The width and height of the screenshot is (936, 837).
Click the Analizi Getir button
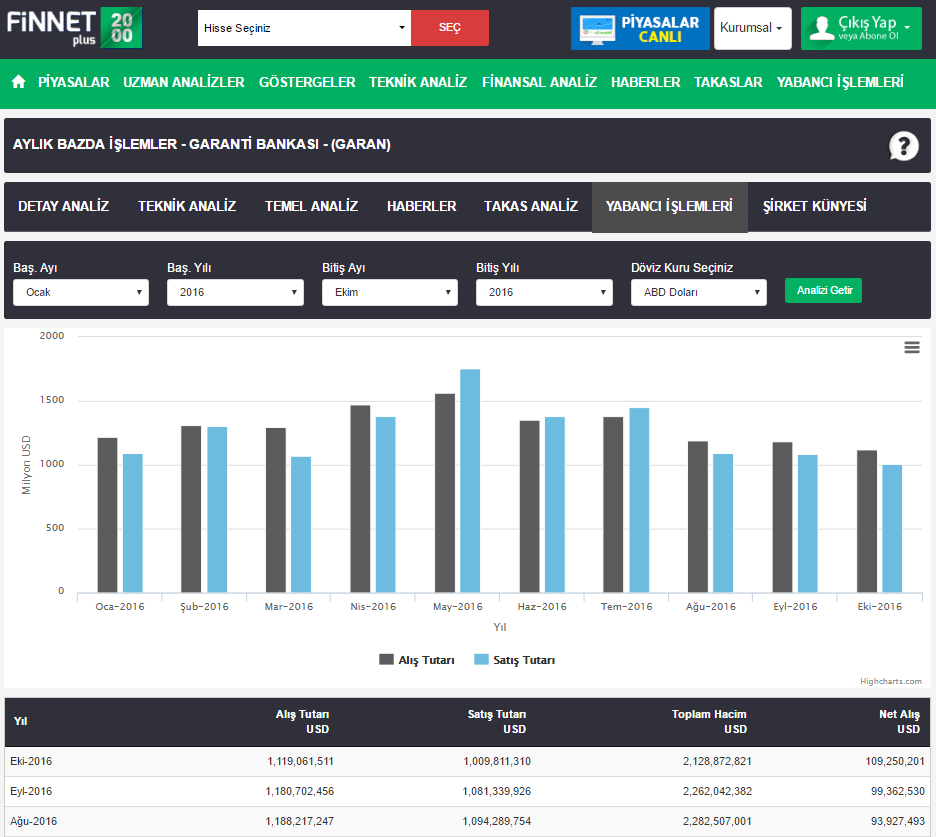(824, 291)
